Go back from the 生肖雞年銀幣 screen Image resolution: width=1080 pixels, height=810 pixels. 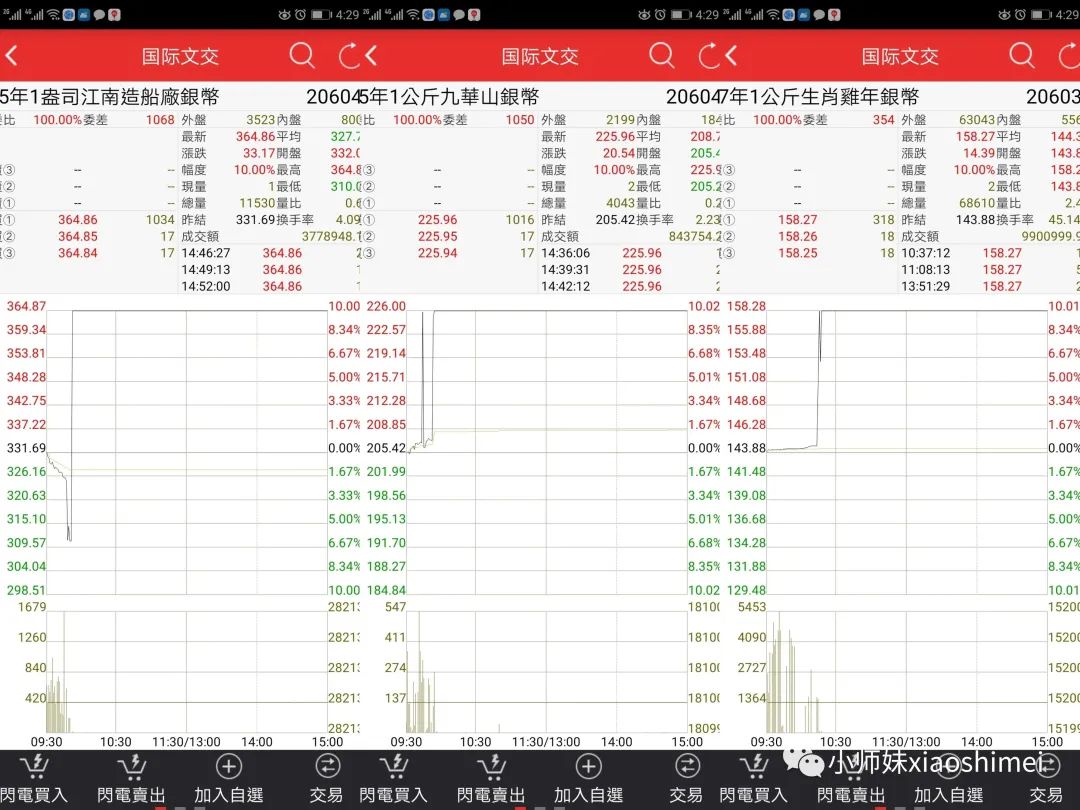coord(731,55)
